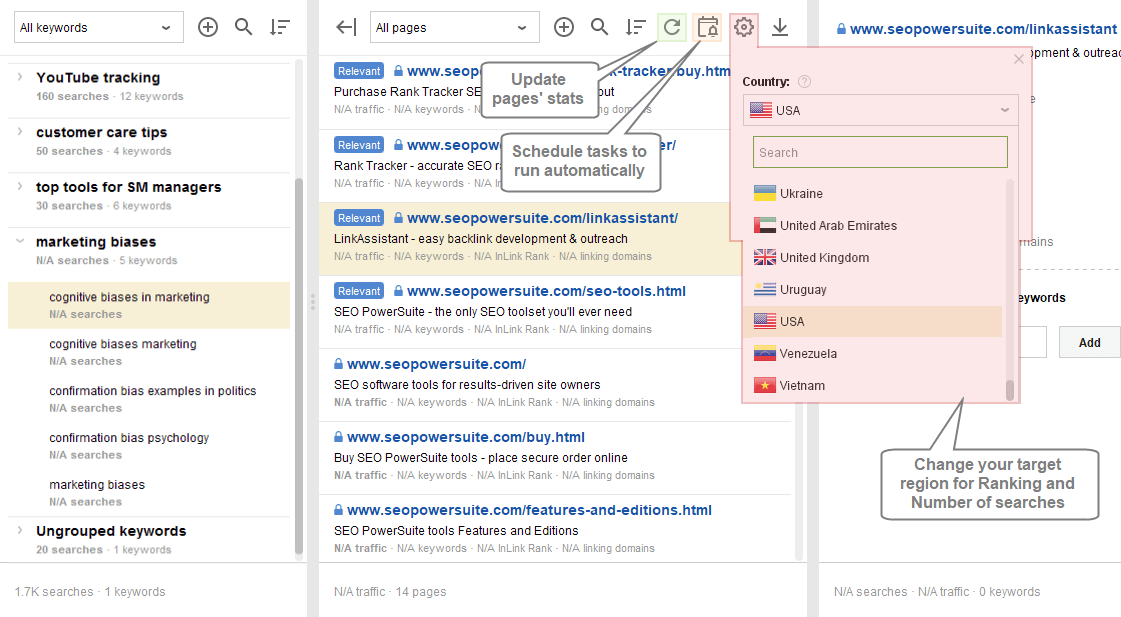This screenshot has height=617, width=1121.
Task: Choose Venezuela from the country list
Action: click(x=873, y=354)
